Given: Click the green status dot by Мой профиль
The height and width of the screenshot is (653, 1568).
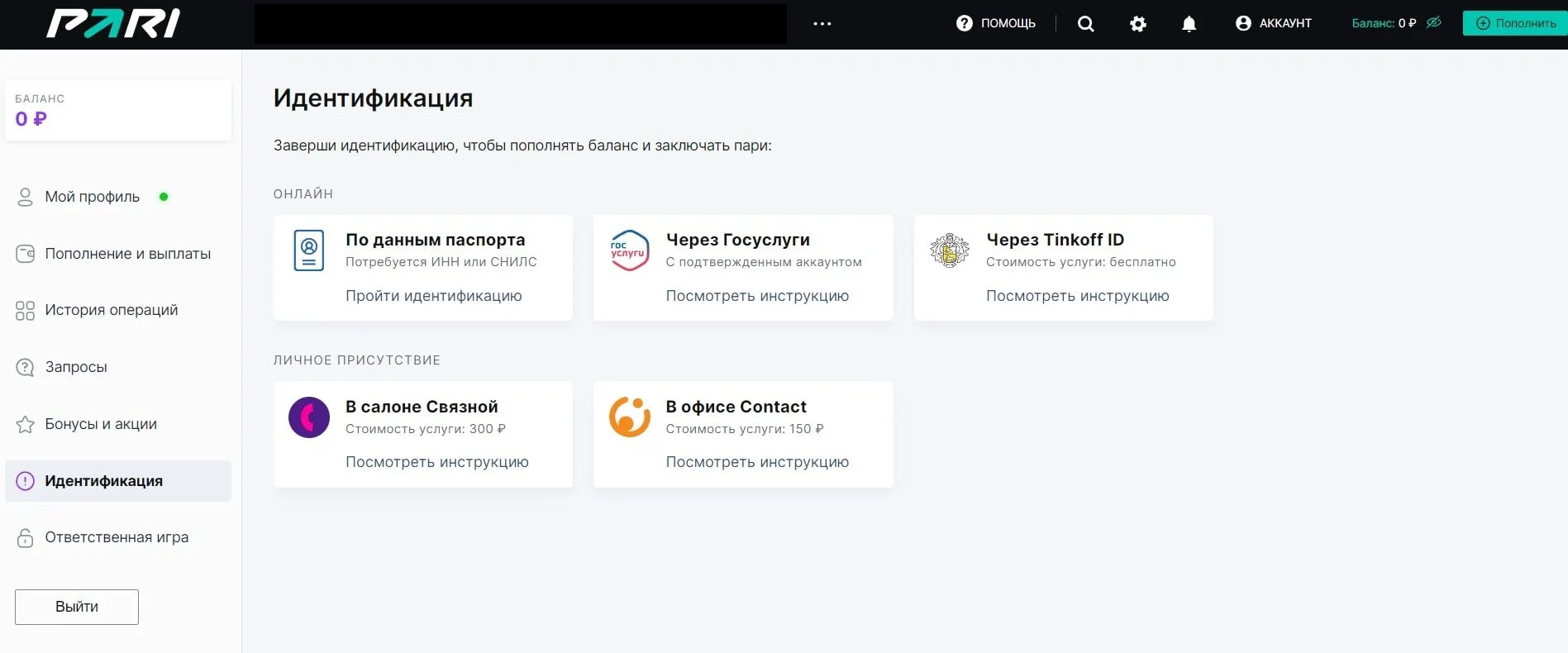Looking at the screenshot, I should click(x=164, y=197).
